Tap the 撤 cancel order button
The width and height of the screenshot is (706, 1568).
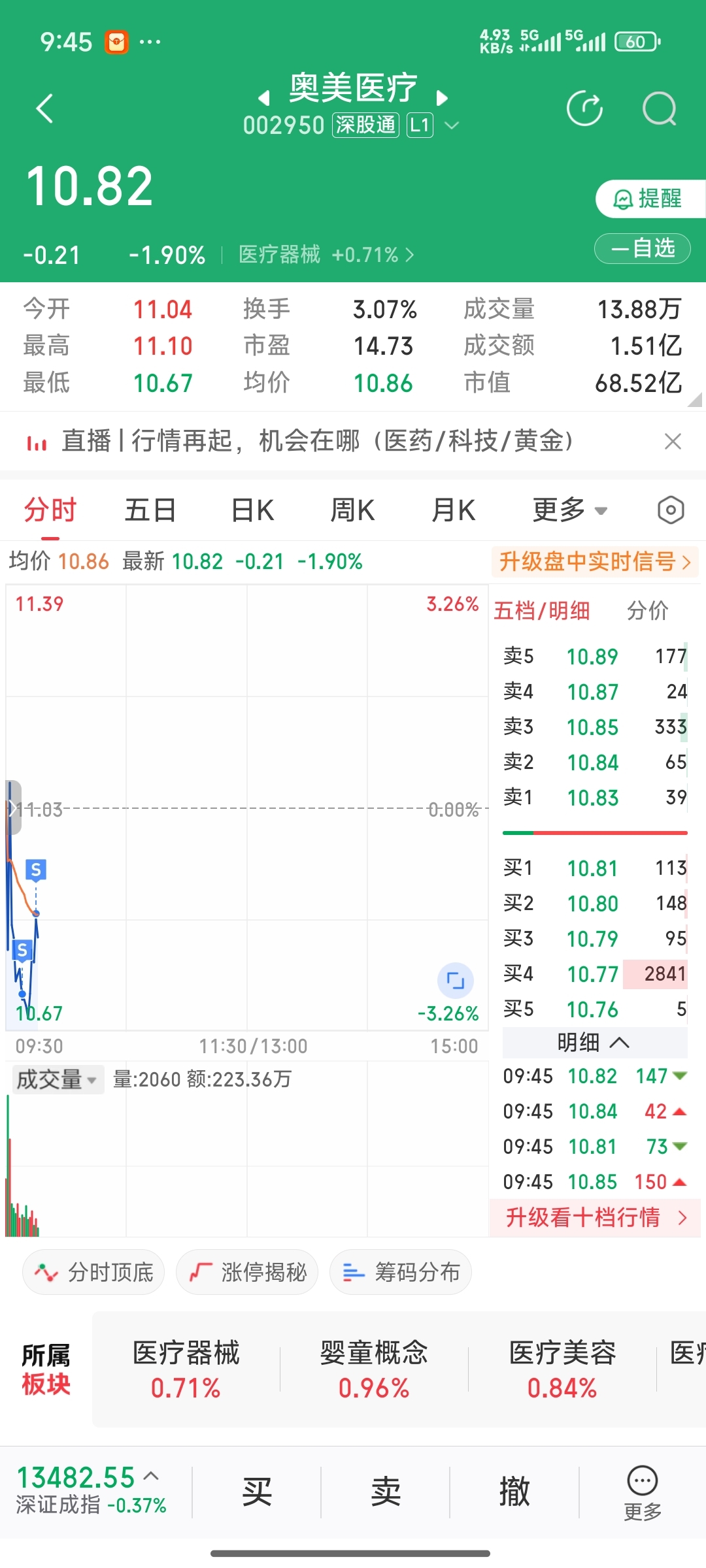tap(514, 1492)
